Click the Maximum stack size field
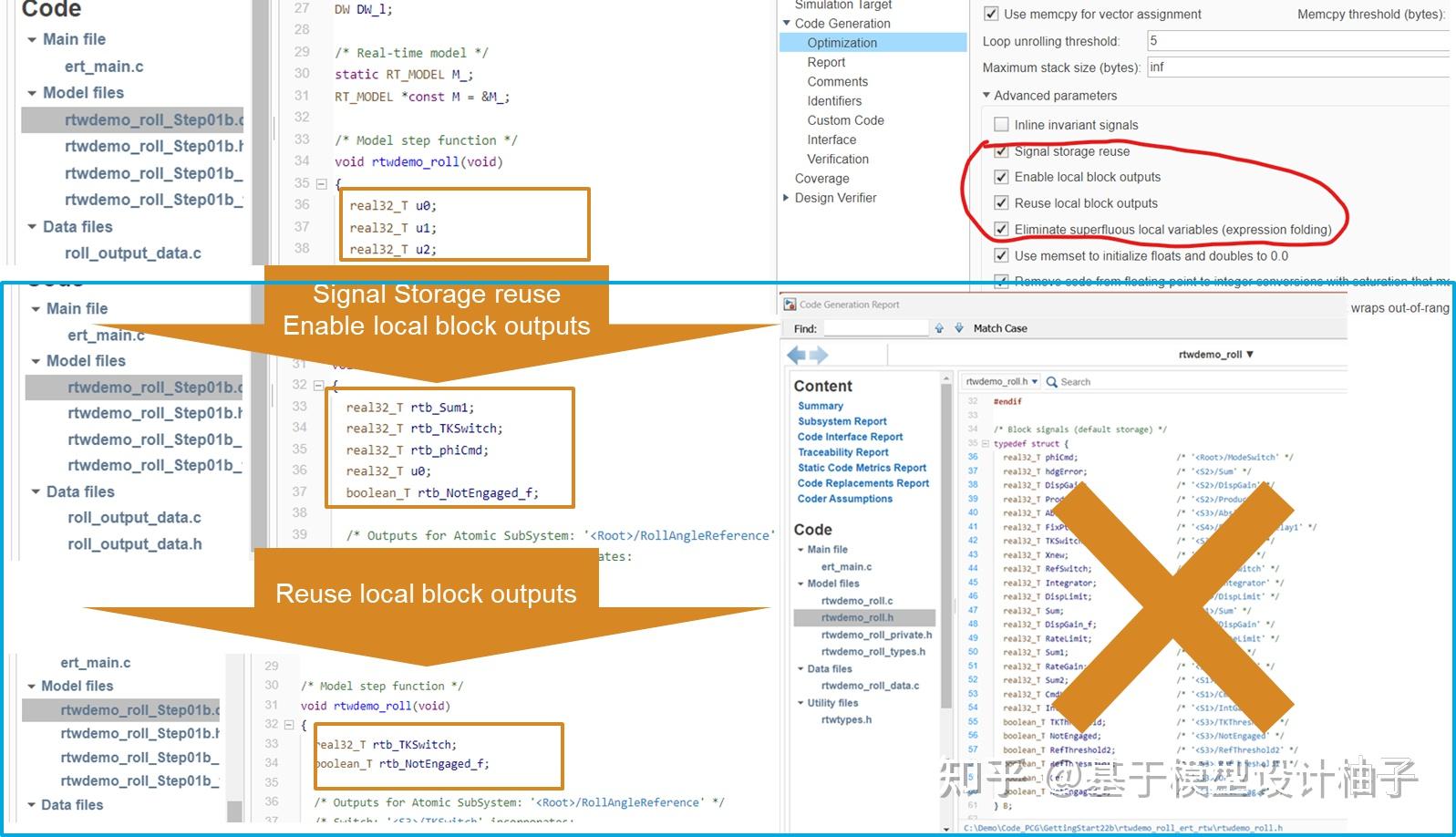1456x837 pixels. click(x=1297, y=67)
